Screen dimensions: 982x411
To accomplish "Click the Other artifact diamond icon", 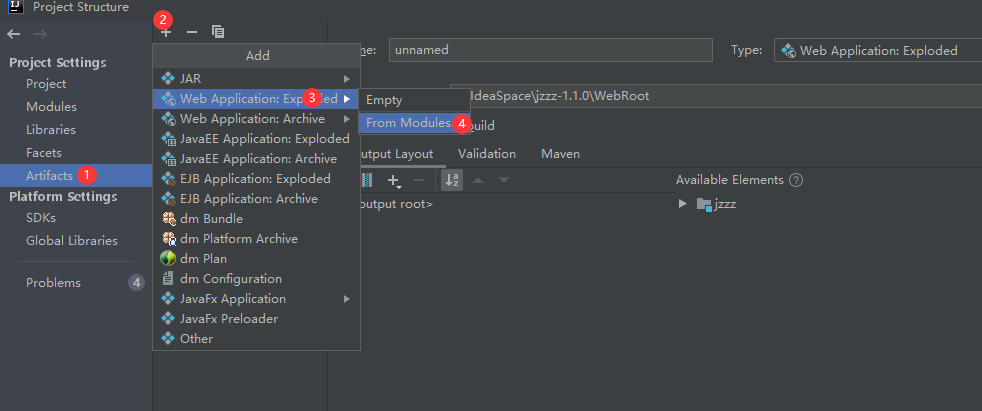I will (x=168, y=338).
